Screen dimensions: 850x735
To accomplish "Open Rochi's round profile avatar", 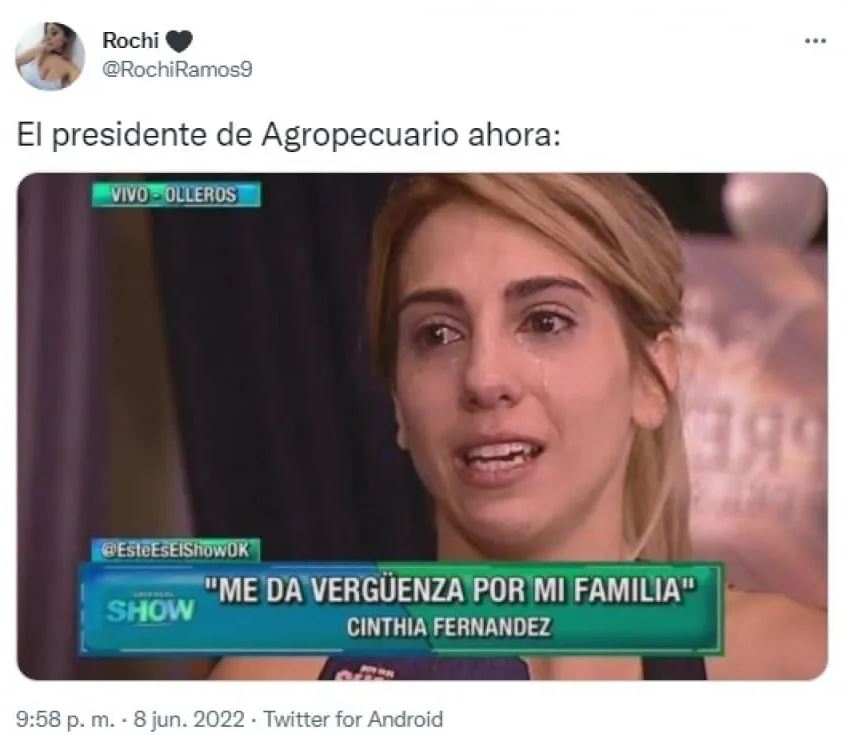I will 50,55.
